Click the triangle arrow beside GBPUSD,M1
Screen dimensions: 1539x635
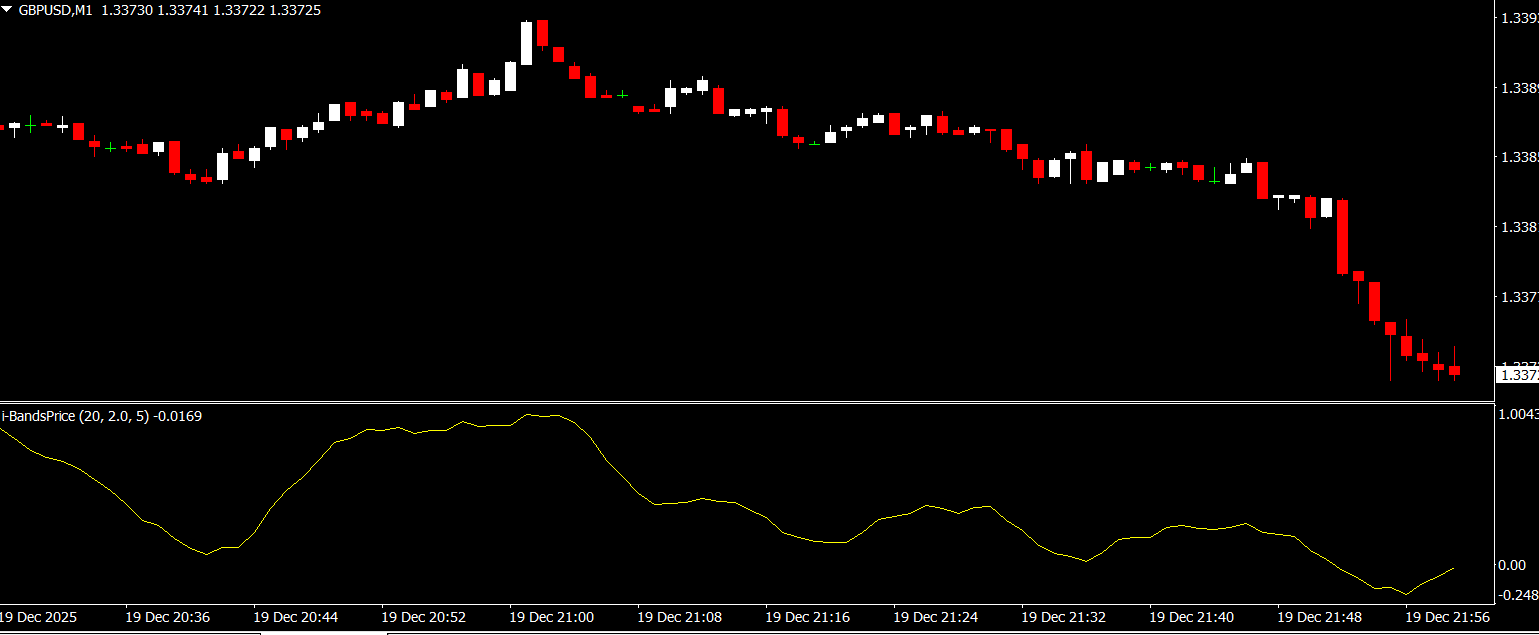[x=8, y=9]
